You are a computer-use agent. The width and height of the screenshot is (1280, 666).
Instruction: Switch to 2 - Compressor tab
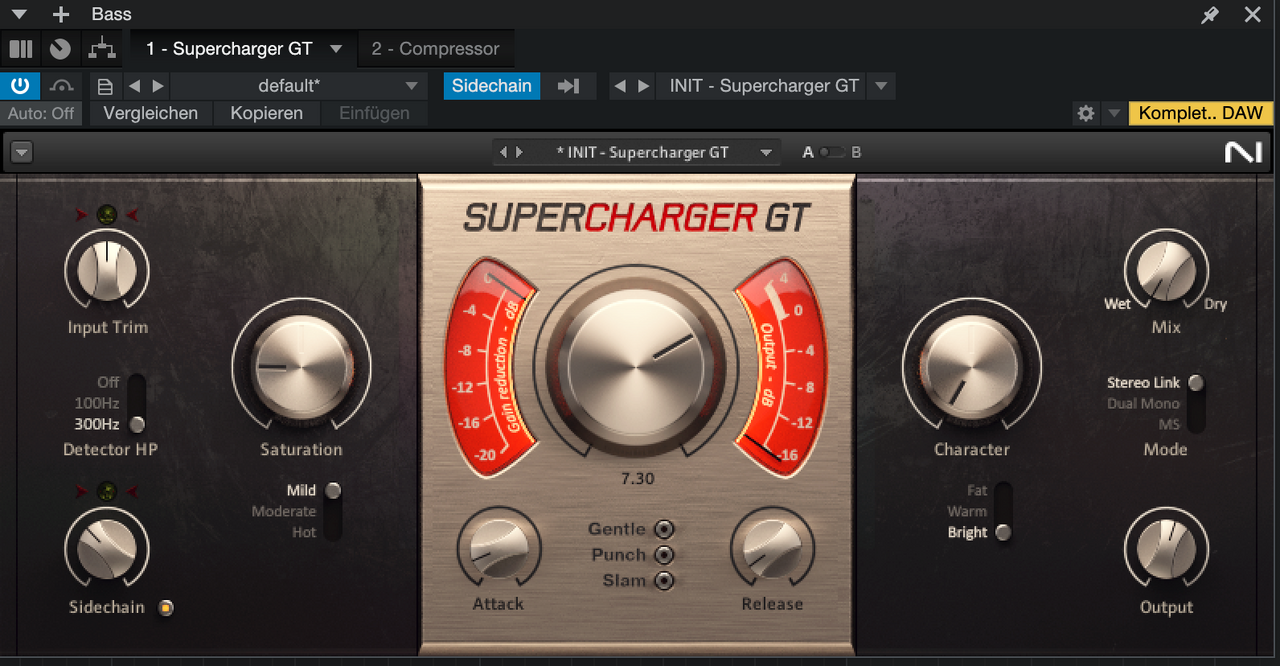pos(435,49)
